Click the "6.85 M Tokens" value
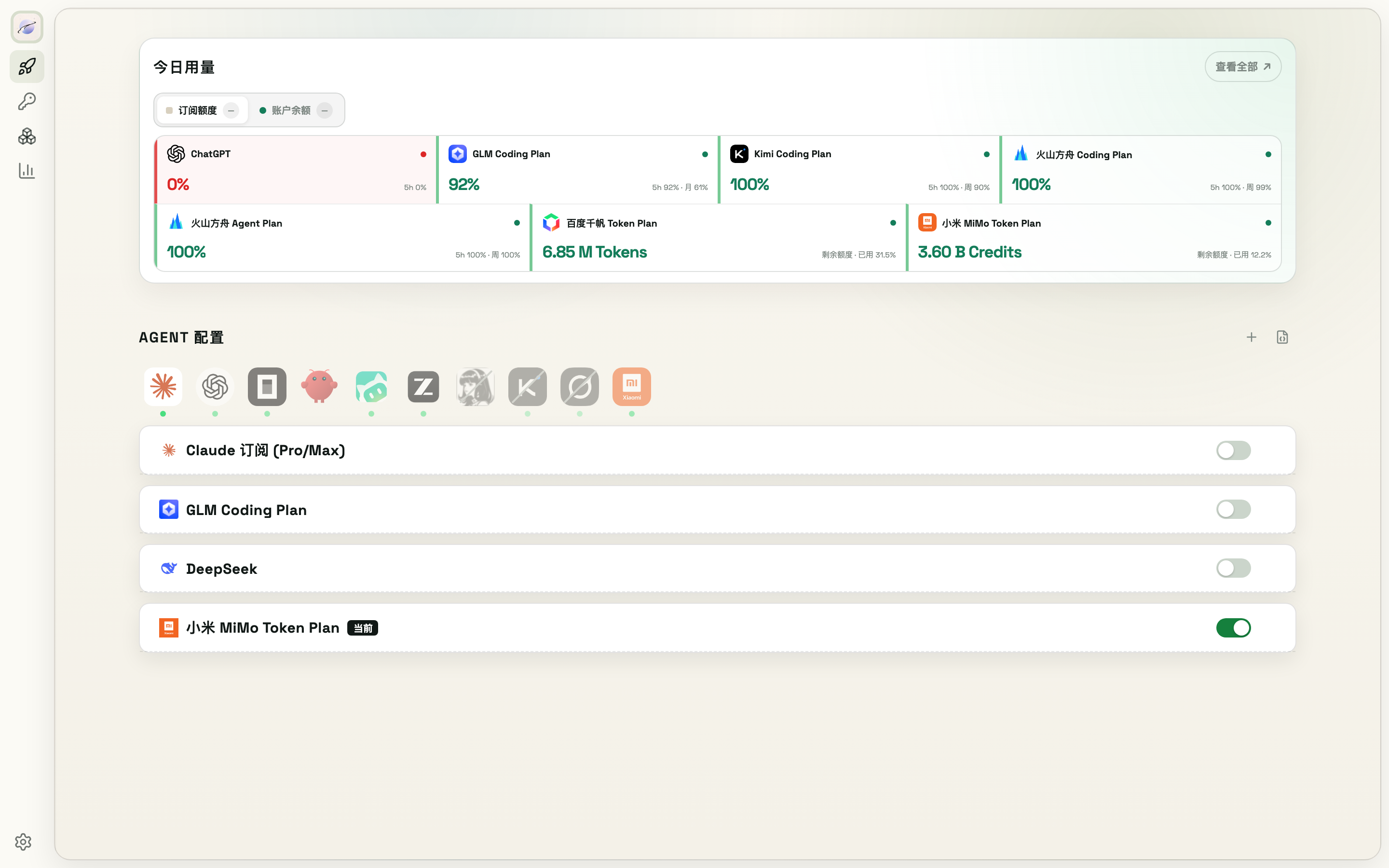Viewport: 1389px width, 868px height. pyautogui.click(x=595, y=252)
